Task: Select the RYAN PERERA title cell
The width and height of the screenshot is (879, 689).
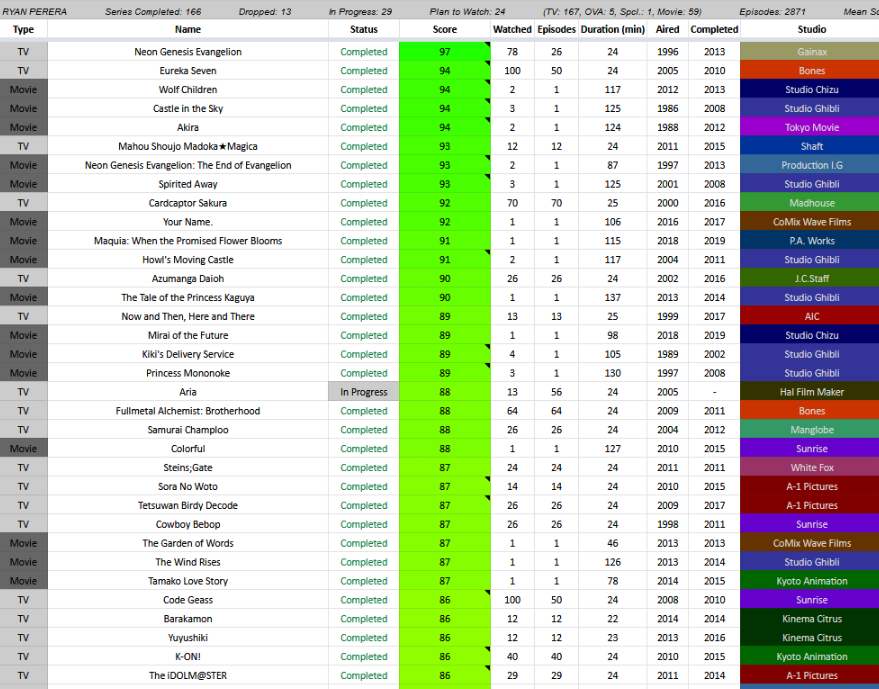Action: (x=34, y=12)
